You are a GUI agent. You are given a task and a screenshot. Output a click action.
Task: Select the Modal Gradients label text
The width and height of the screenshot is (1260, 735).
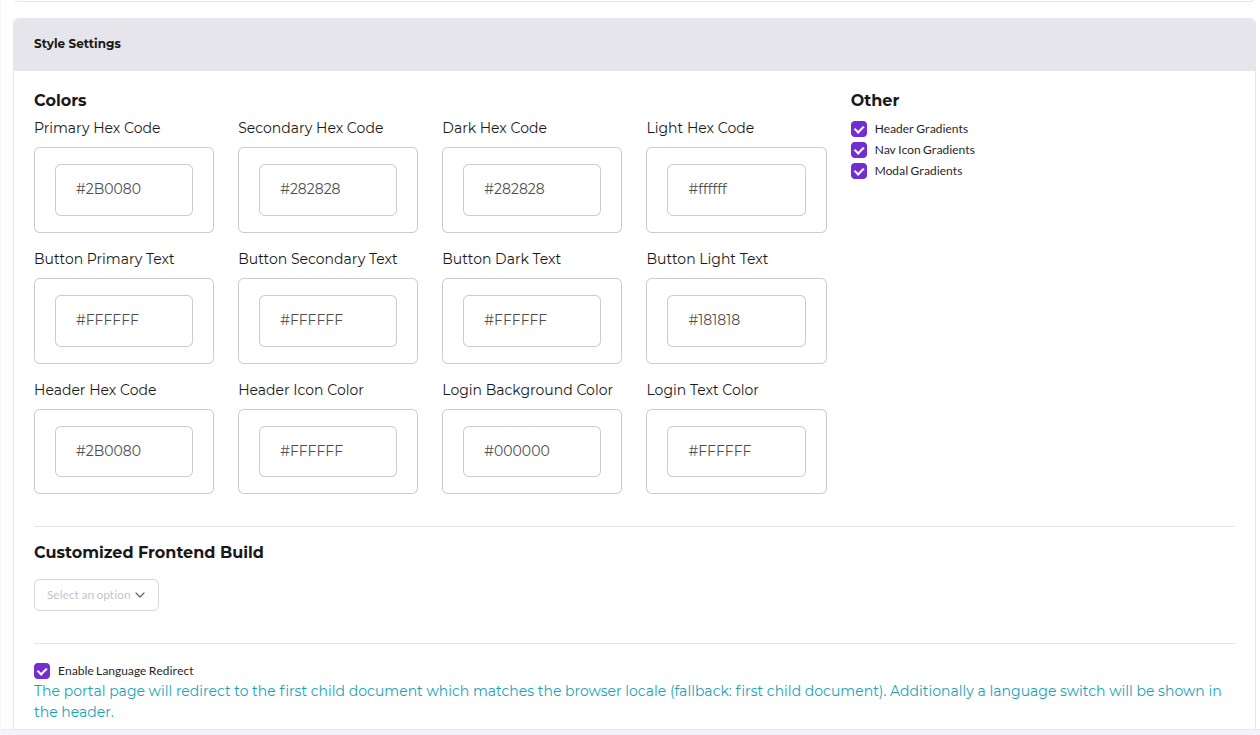[918, 171]
